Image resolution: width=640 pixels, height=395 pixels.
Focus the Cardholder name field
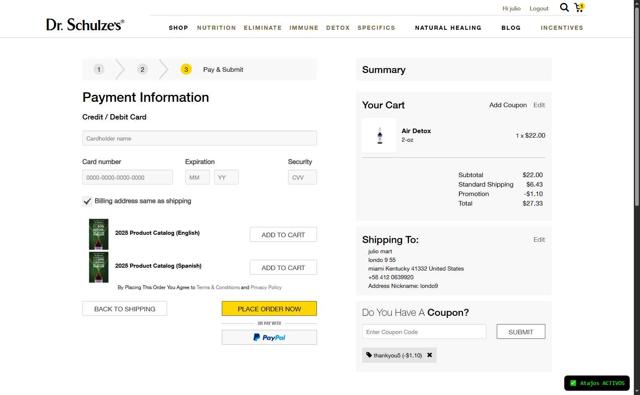[x=199, y=138]
